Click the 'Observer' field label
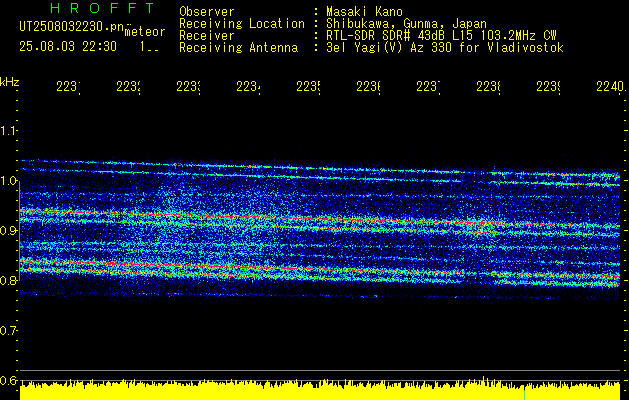The width and height of the screenshot is (629, 400). [x=207, y=11]
